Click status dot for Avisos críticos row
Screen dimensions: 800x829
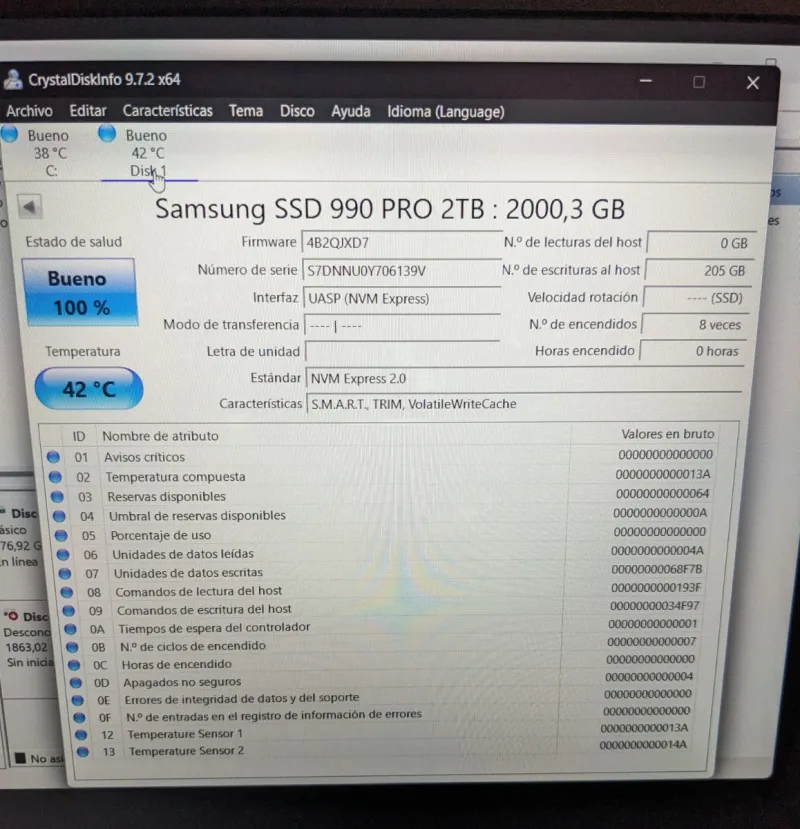53,457
